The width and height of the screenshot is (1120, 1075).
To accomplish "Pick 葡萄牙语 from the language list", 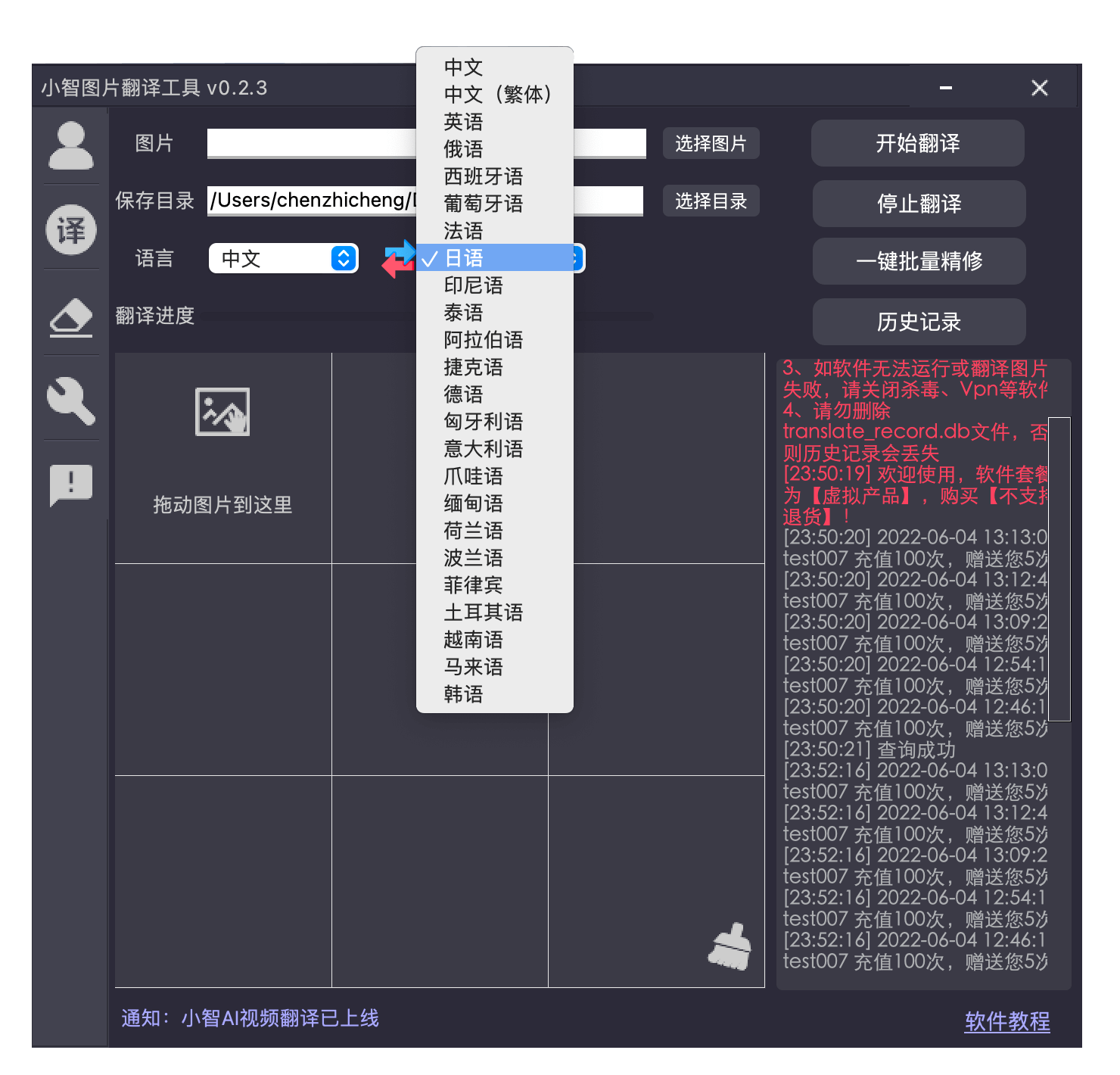I will point(495,204).
